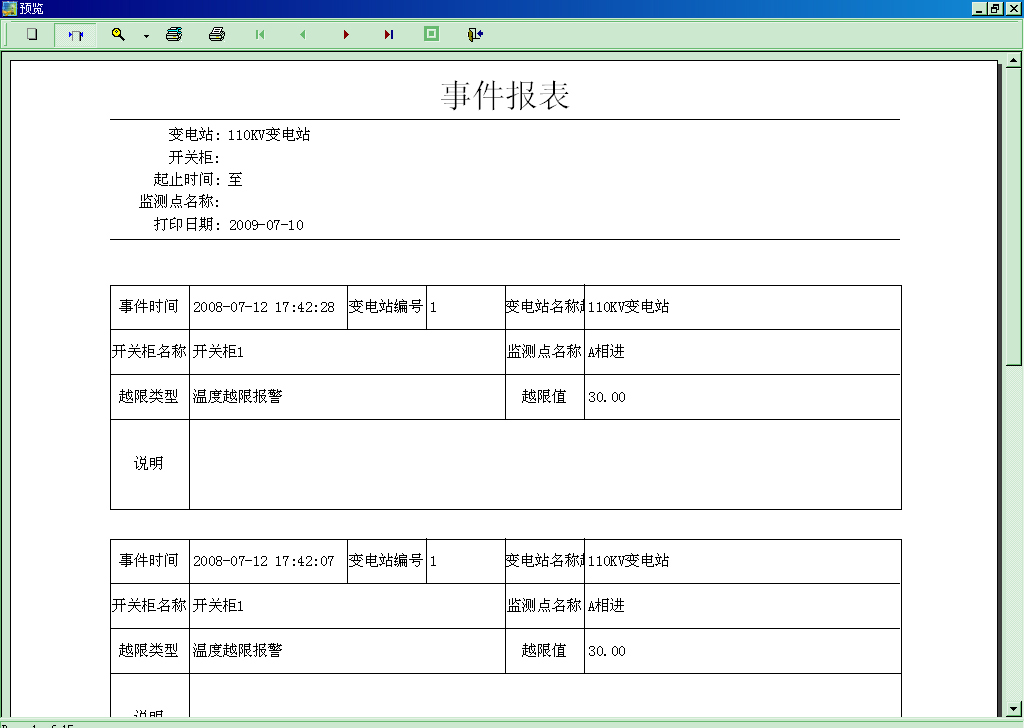
Task: Click the empty 说明 field in first record
Action: [545, 464]
